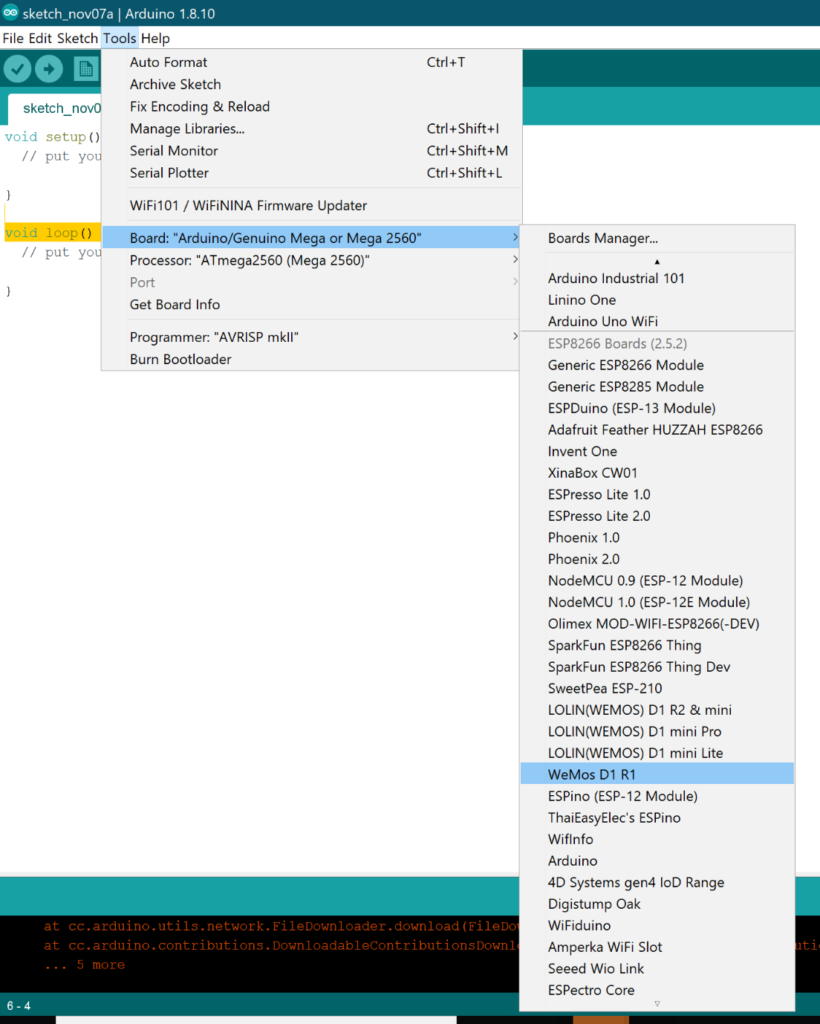Click the up arrow to scroll boards list
Image resolution: width=820 pixels, height=1024 pixels.
(657, 262)
